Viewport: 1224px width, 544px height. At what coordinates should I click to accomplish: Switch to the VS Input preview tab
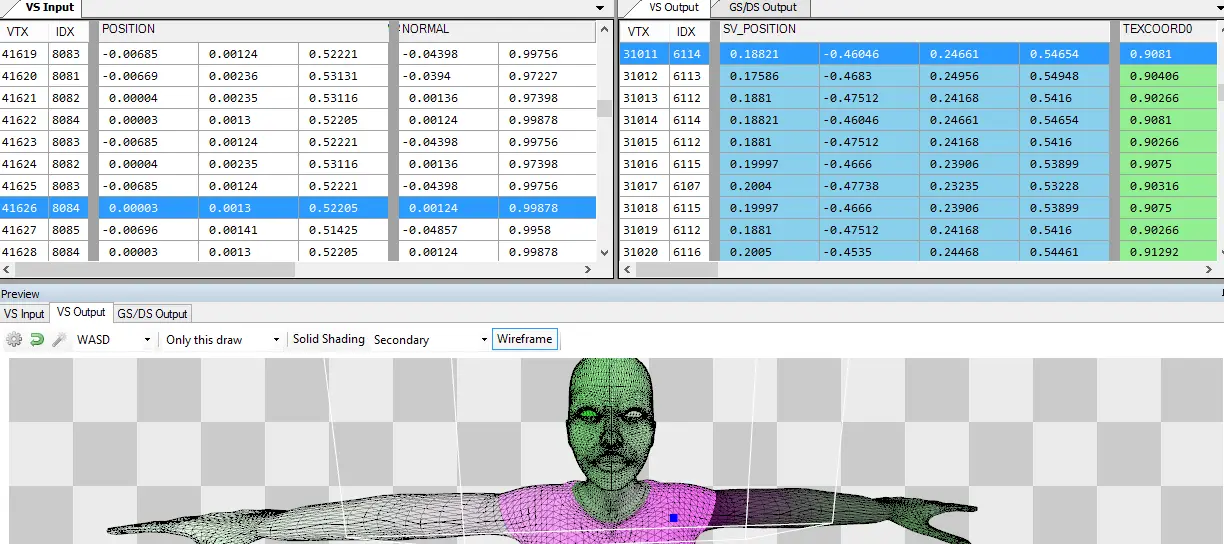pyautogui.click(x=25, y=314)
